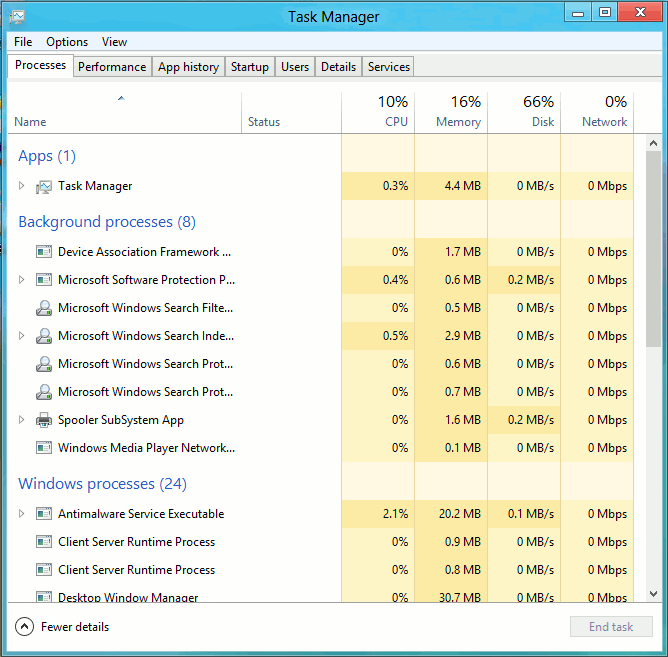The width and height of the screenshot is (668, 657).
Task: Click the 0.4% CPU value
Action: click(395, 280)
